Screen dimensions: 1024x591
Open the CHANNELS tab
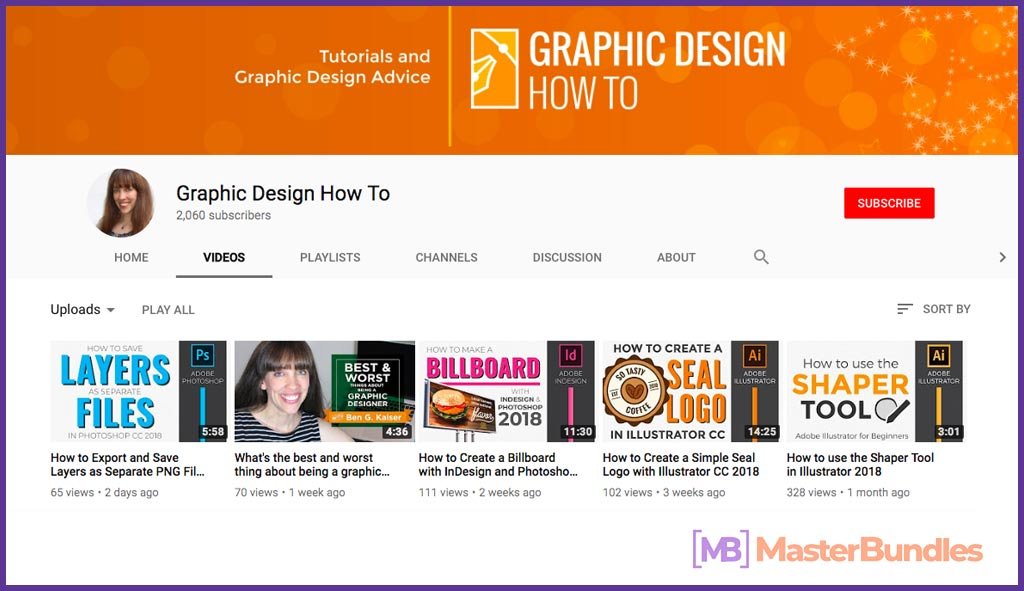447,257
